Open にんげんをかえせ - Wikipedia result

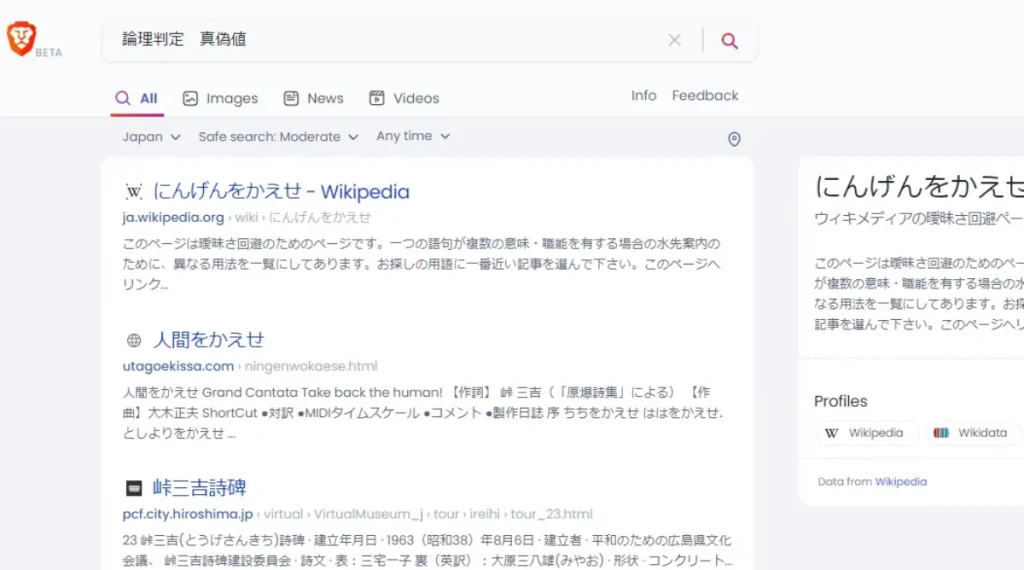(281, 191)
